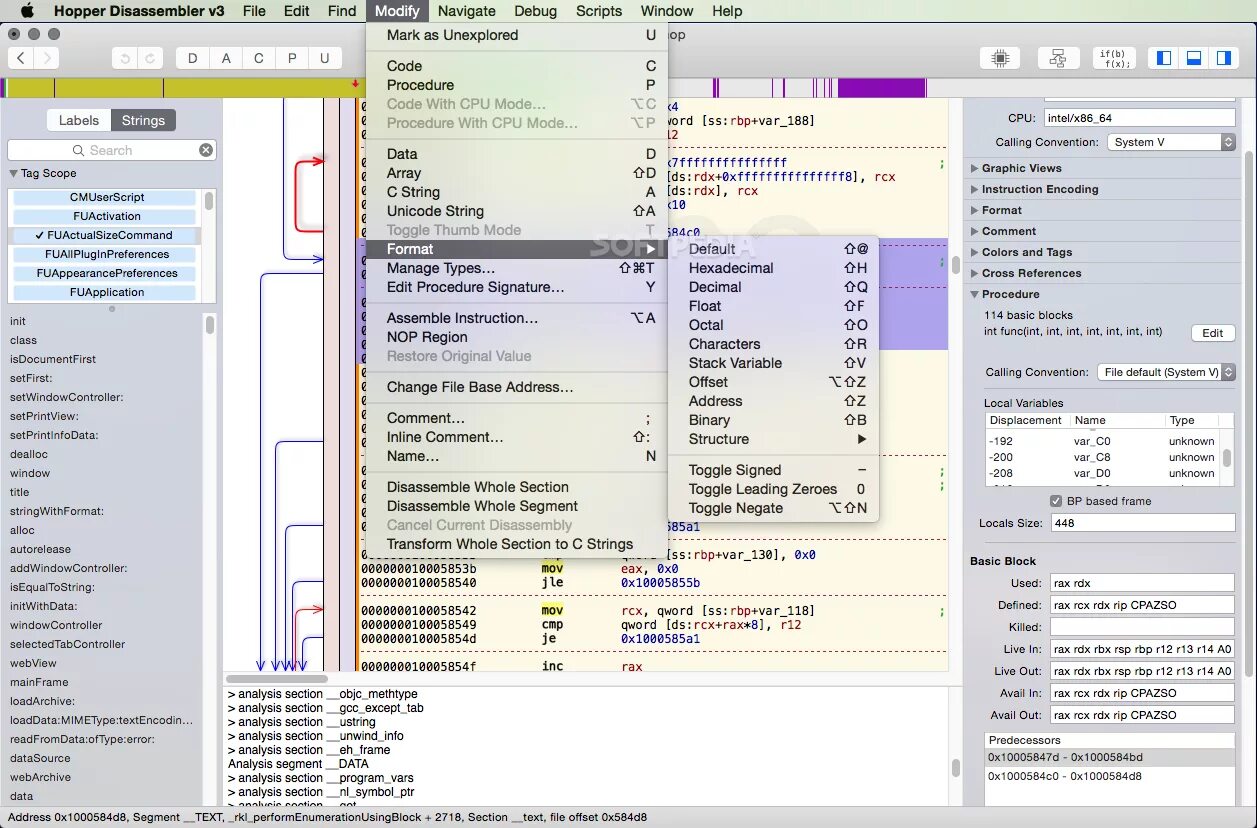The width and height of the screenshot is (1257, 828).
Task: Mark as procedure with the P button
Action: click(292, 58)
